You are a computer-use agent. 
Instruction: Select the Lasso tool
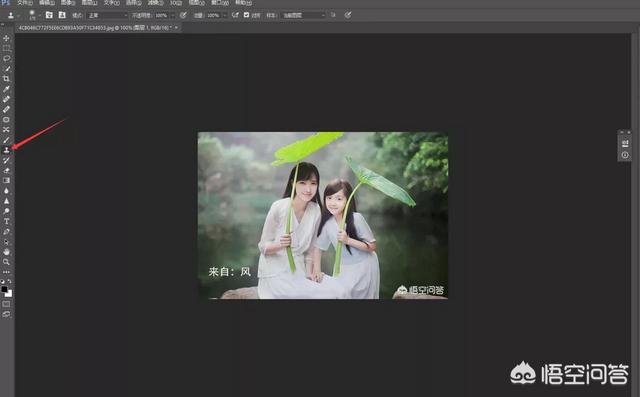pos(6,58)
